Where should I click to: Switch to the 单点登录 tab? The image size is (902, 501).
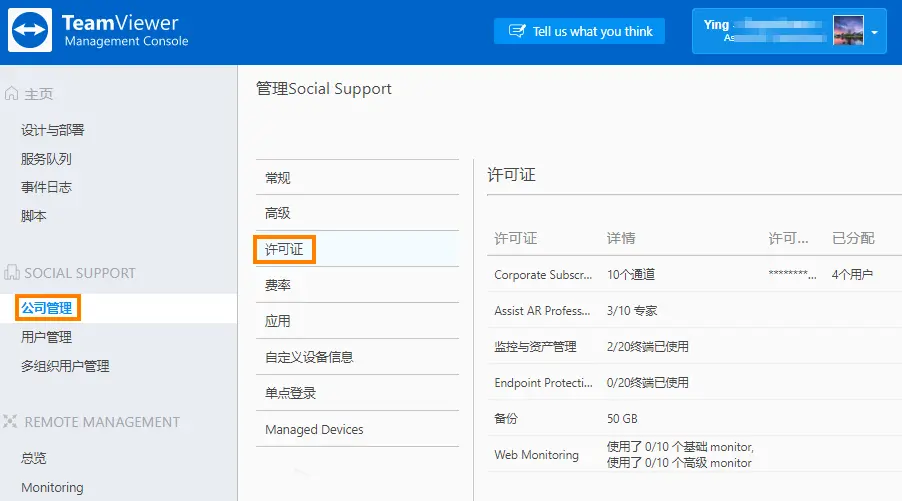(357, 393)
